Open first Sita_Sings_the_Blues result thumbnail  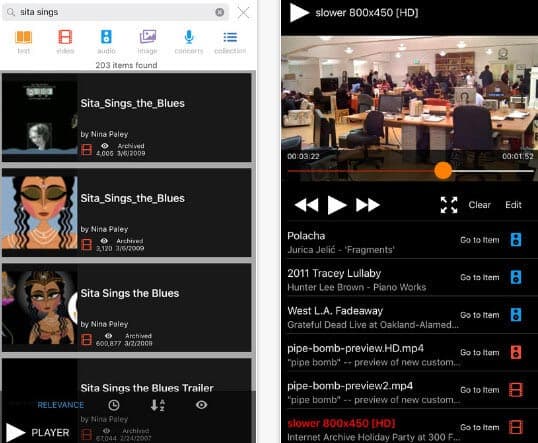coord(40,118)
